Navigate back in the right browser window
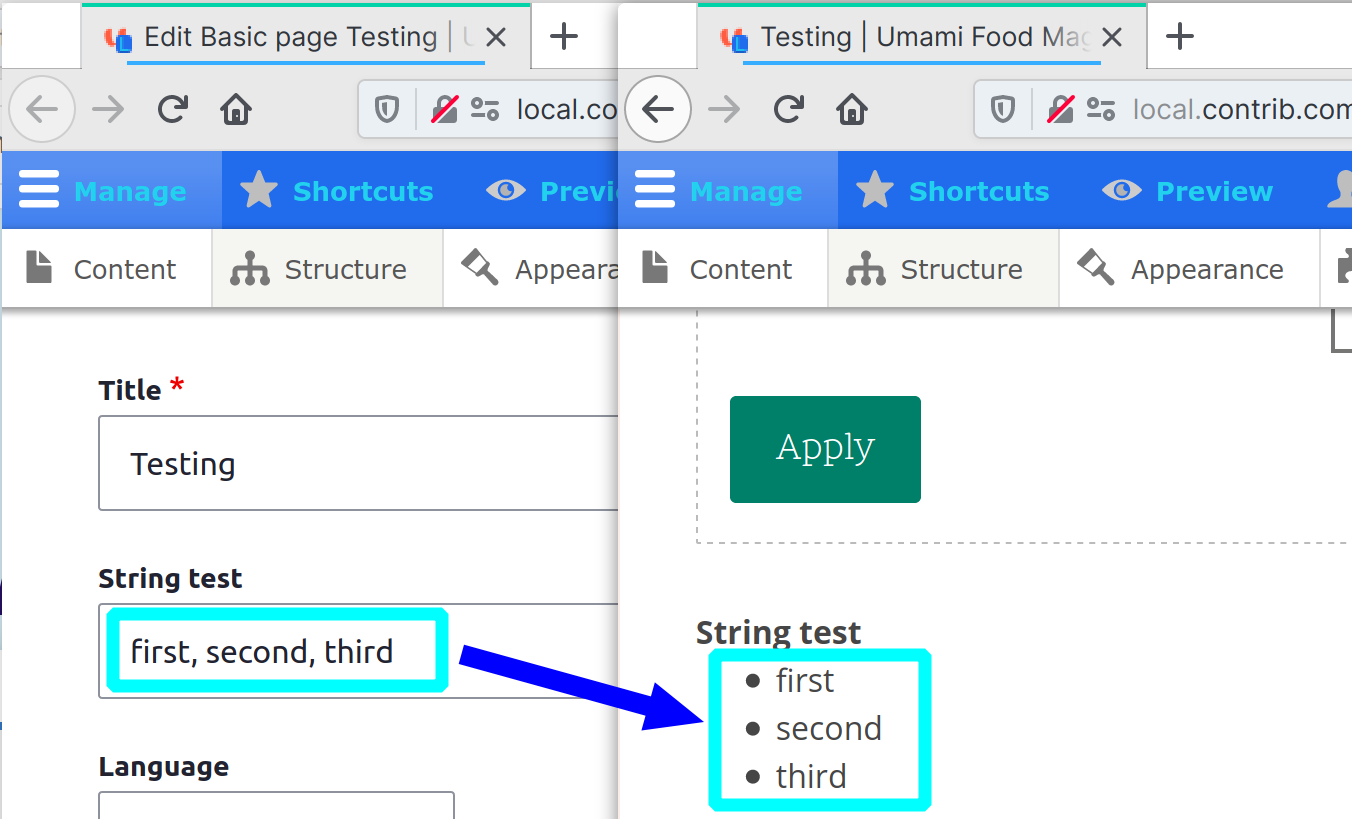 658,109
